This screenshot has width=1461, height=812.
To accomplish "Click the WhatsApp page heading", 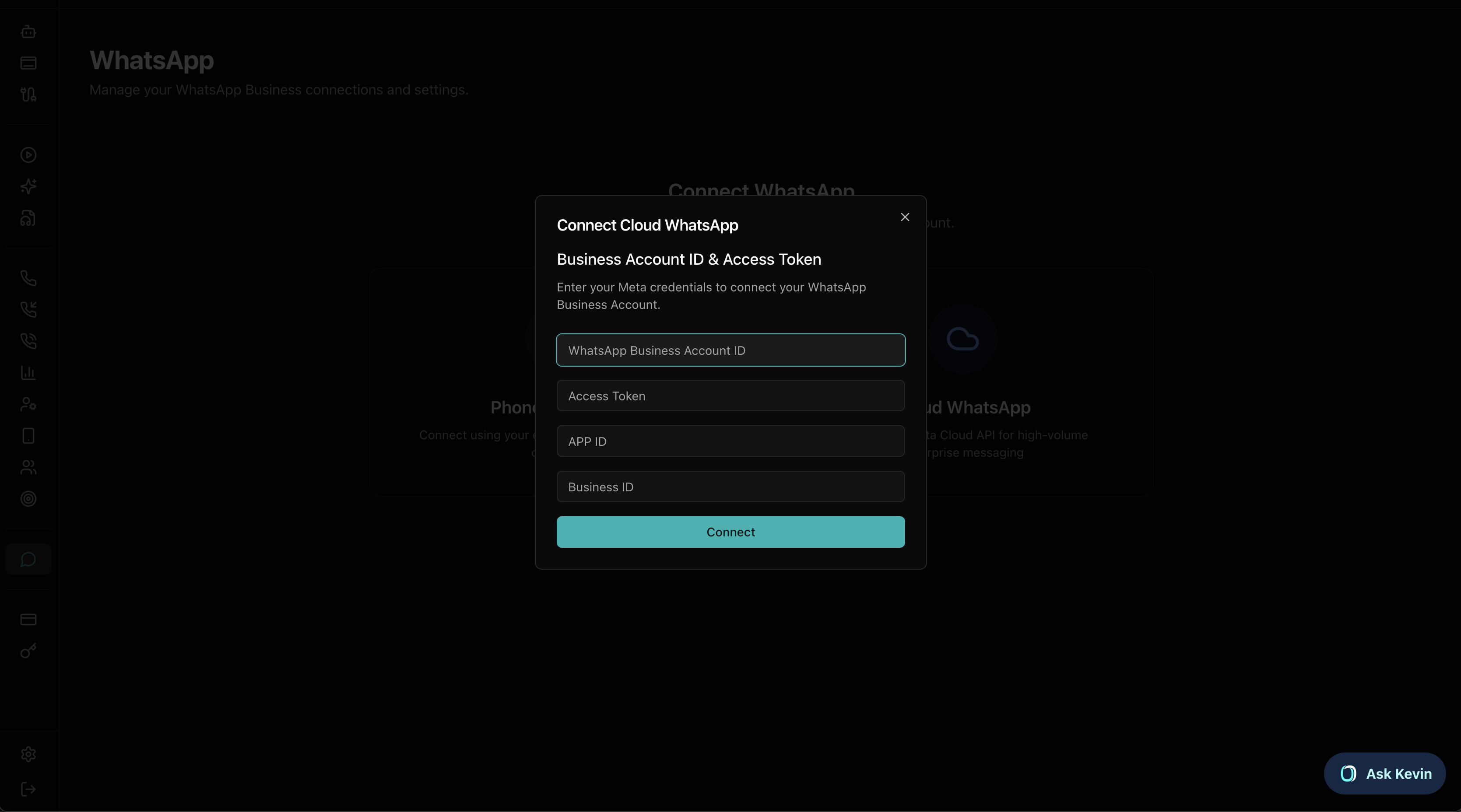I will [x=151, y=60].
